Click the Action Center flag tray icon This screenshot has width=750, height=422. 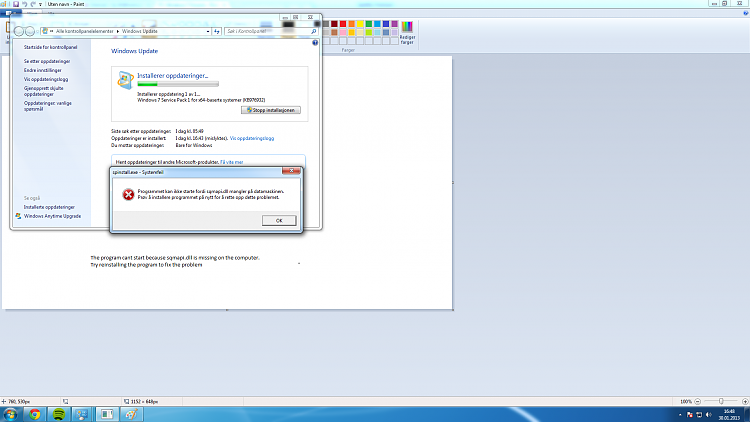point(690,415)
